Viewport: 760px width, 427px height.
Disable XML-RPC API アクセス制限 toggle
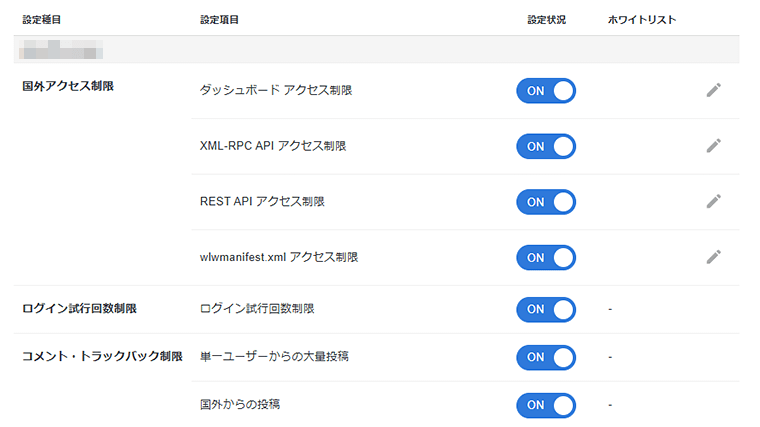tap(546, 146)
